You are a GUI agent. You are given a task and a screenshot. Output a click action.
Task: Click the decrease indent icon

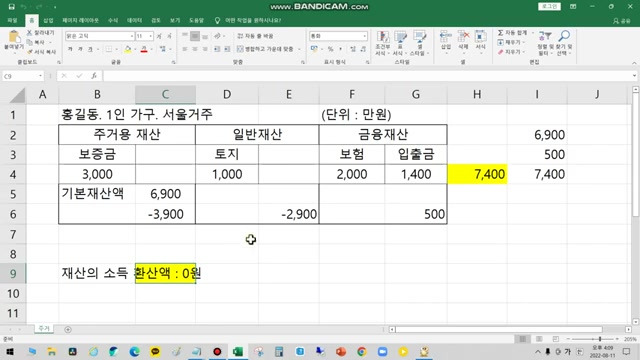tap(217, 49)
